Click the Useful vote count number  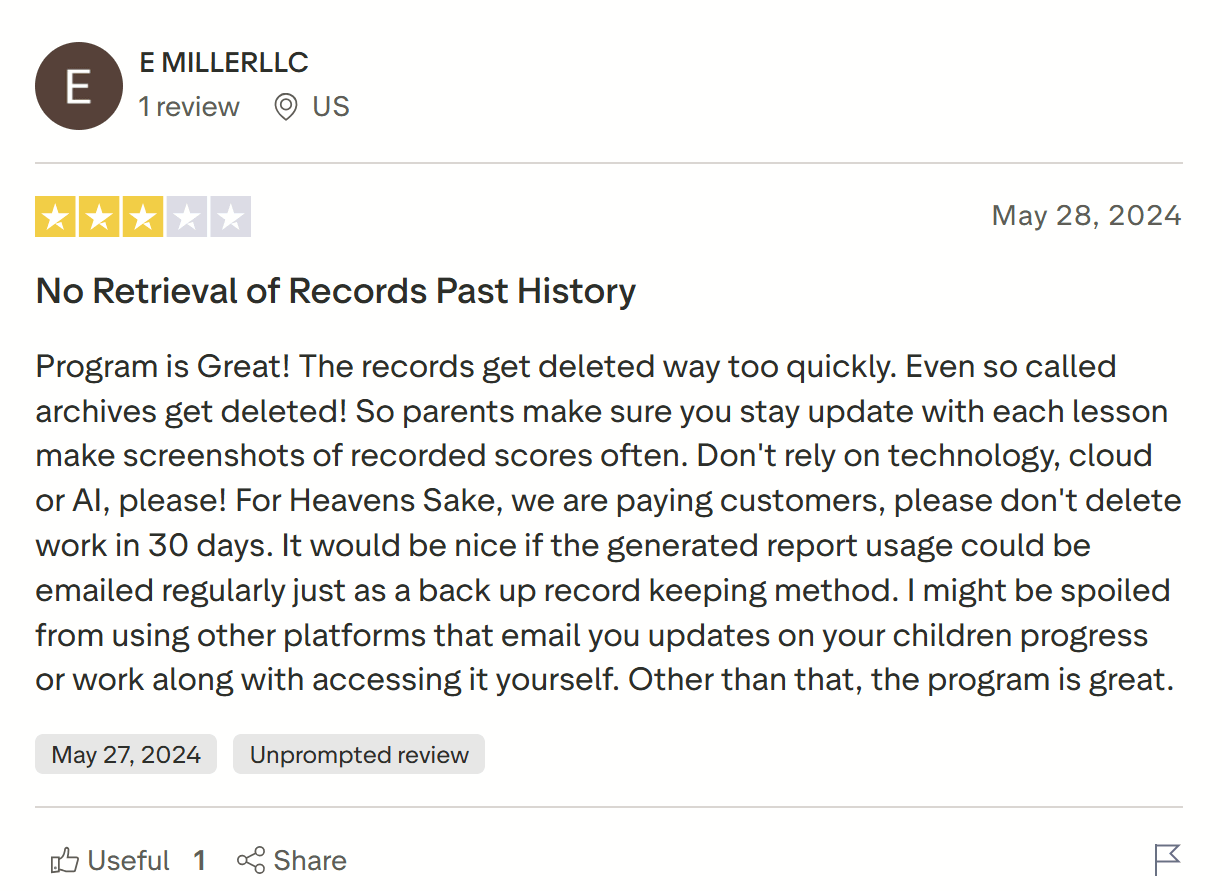coord(200,860)
